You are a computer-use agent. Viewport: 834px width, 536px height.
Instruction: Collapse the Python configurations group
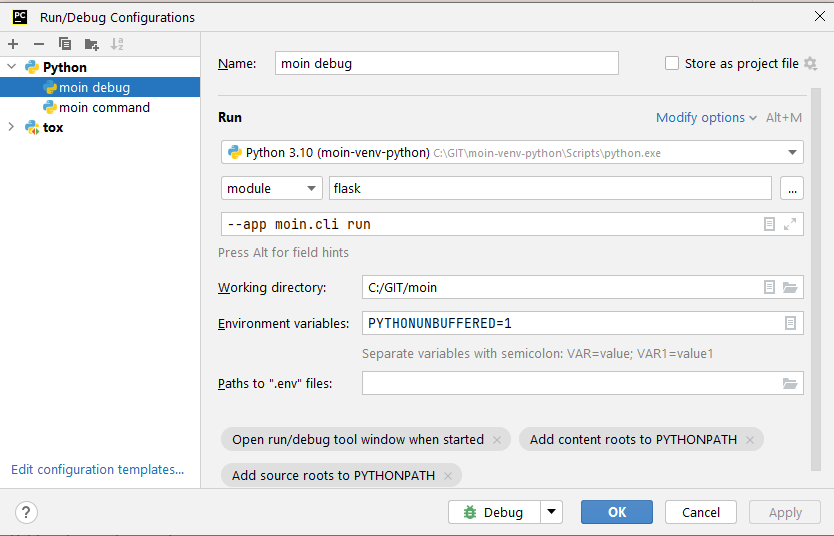(x=11, y=66)
